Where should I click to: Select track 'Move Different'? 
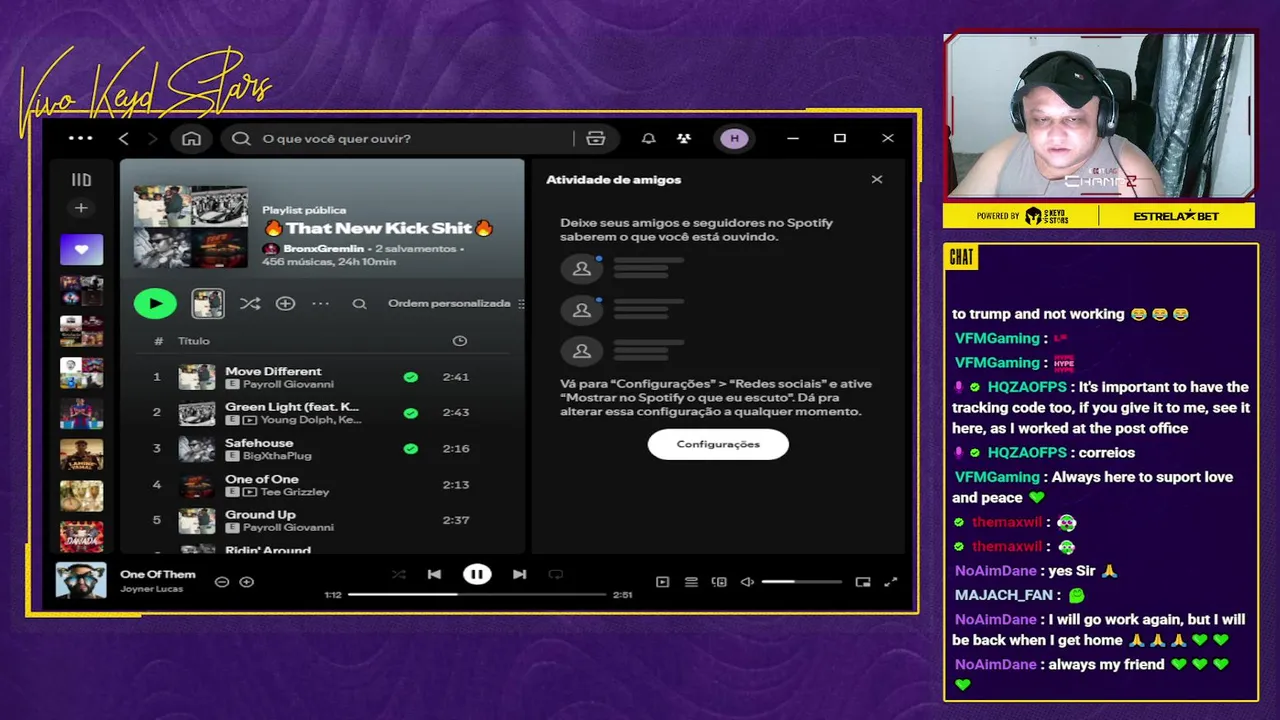point(273,371)
